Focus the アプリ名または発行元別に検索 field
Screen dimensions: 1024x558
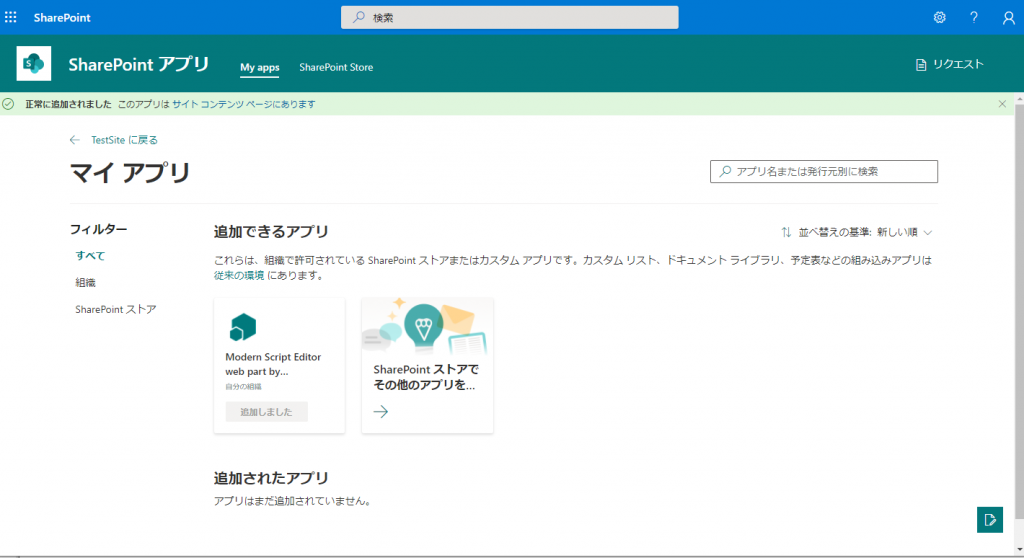pyautogui.click(x=824, y=171)
